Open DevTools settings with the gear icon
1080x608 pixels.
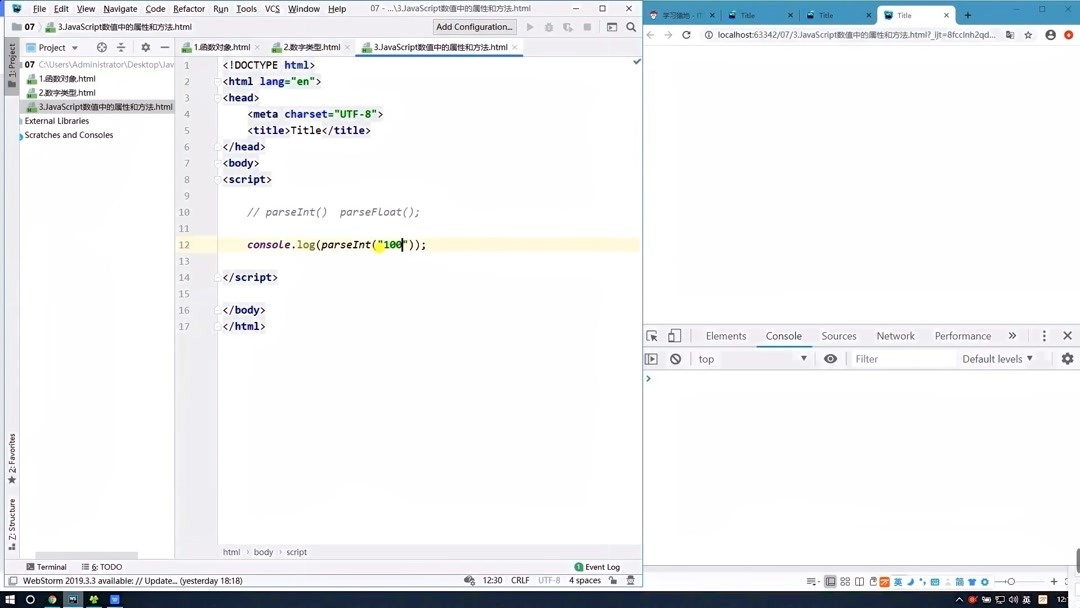point(1068,358)
